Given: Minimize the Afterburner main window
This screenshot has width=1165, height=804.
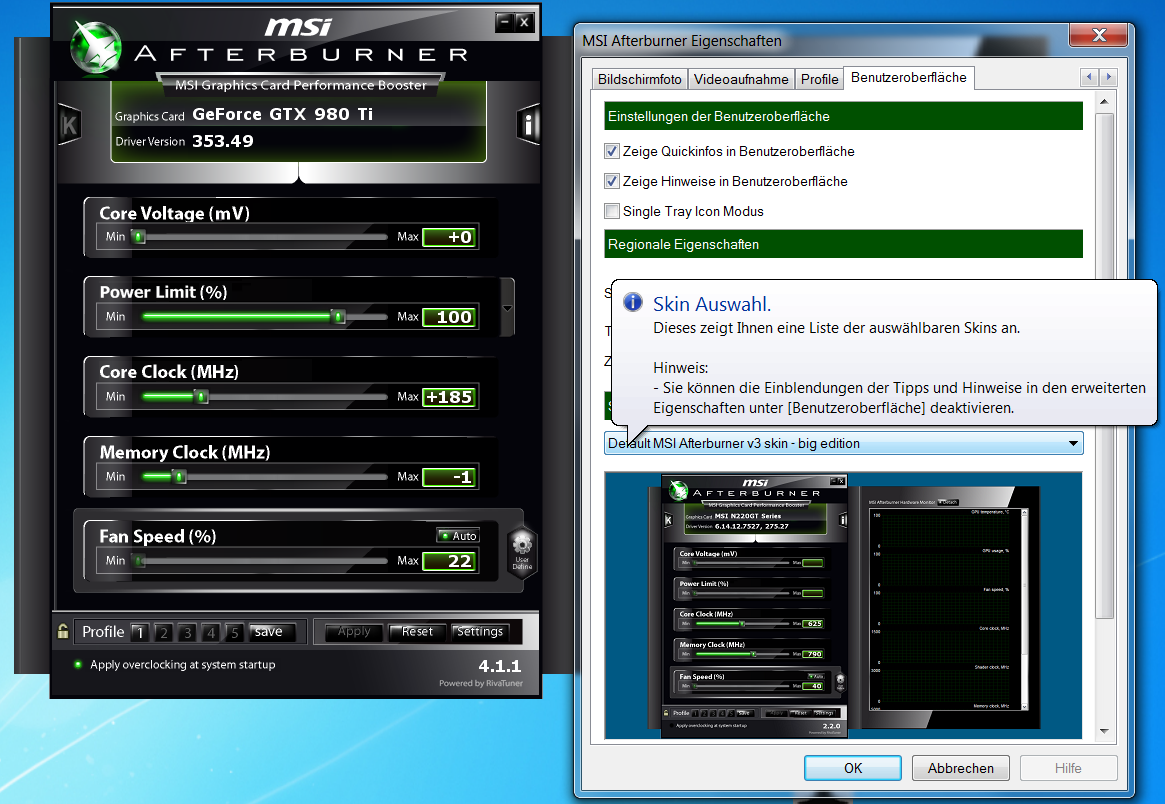Looking at the screenshot, I should 504,22.
